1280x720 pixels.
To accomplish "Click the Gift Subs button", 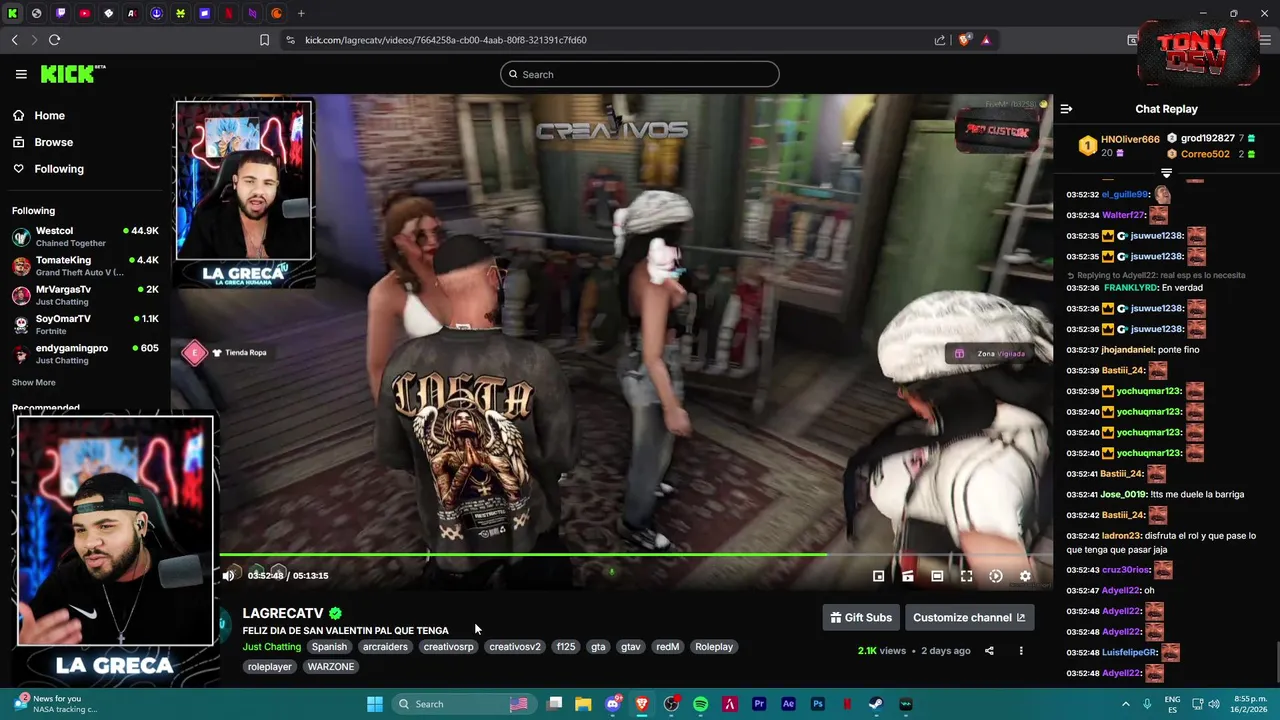I will click(861, 617).
